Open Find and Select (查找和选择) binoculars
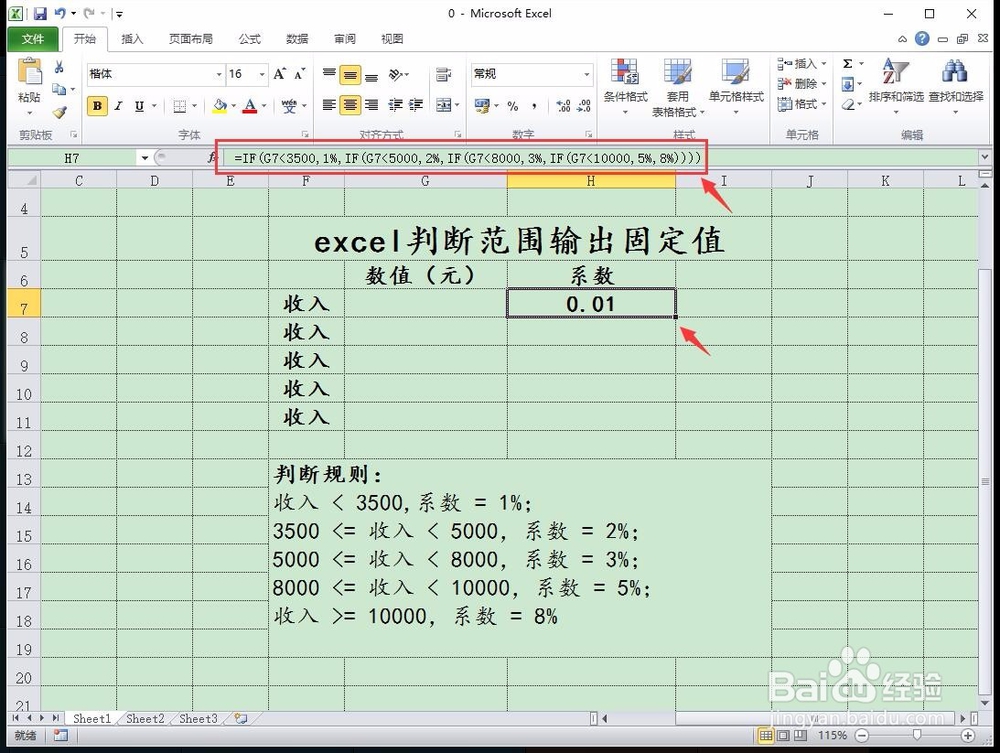 click(x=955, y=86)
